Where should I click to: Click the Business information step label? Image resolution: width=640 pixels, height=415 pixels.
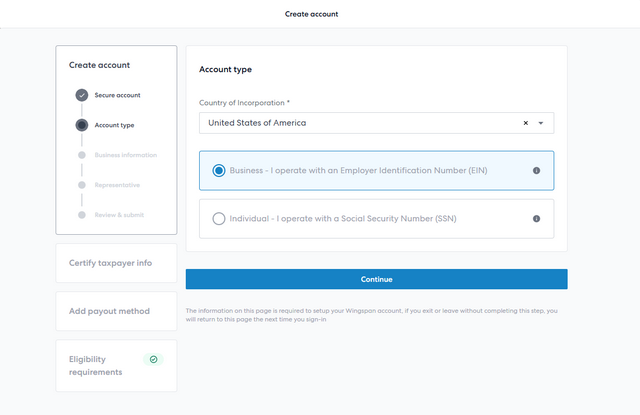125,155
